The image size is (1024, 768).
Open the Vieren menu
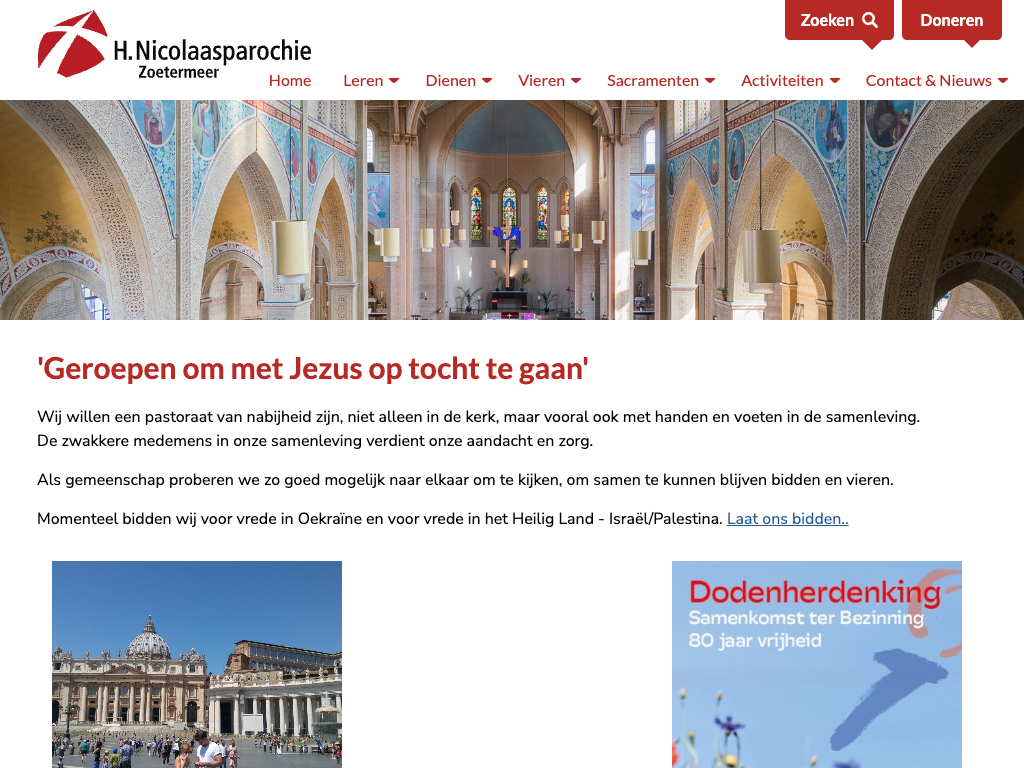pyautogui.click(x=541, y=81)
